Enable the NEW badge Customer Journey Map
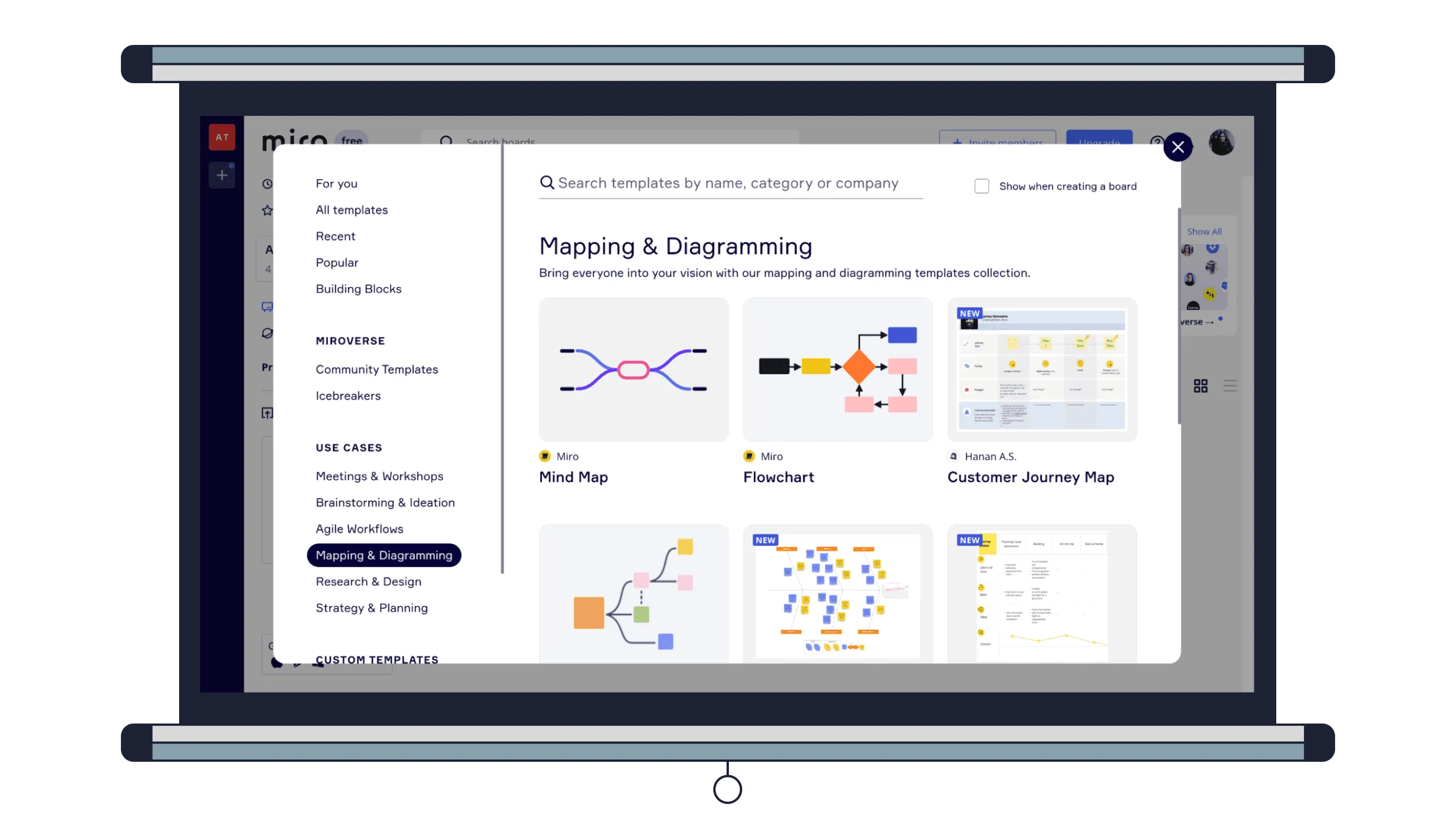The image size is (1456, 815). click(x=968, y=313)
